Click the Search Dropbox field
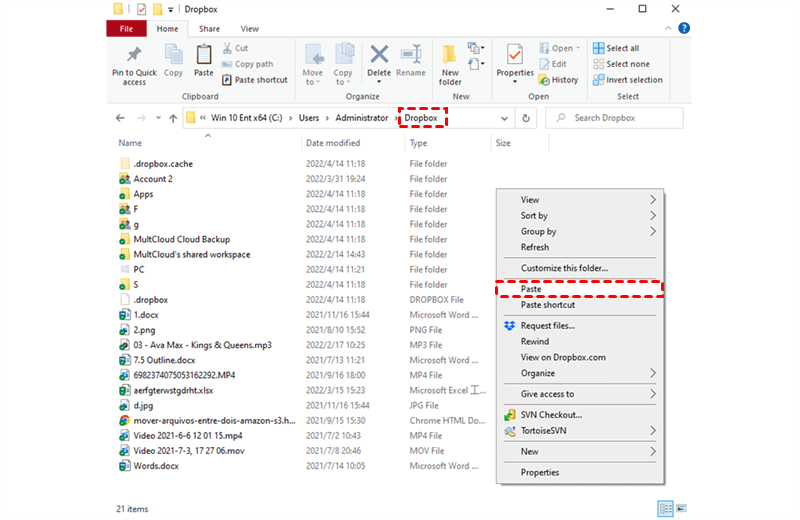Viewport: 800px width, 520px height. coord(614,118)
